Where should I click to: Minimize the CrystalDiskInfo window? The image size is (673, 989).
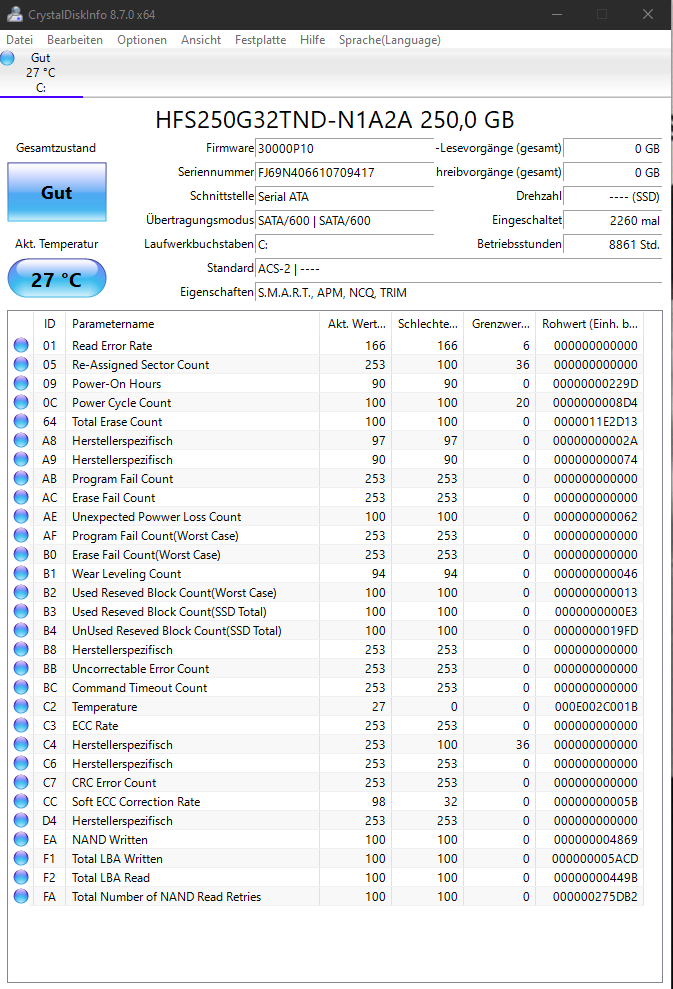(557, 15)
